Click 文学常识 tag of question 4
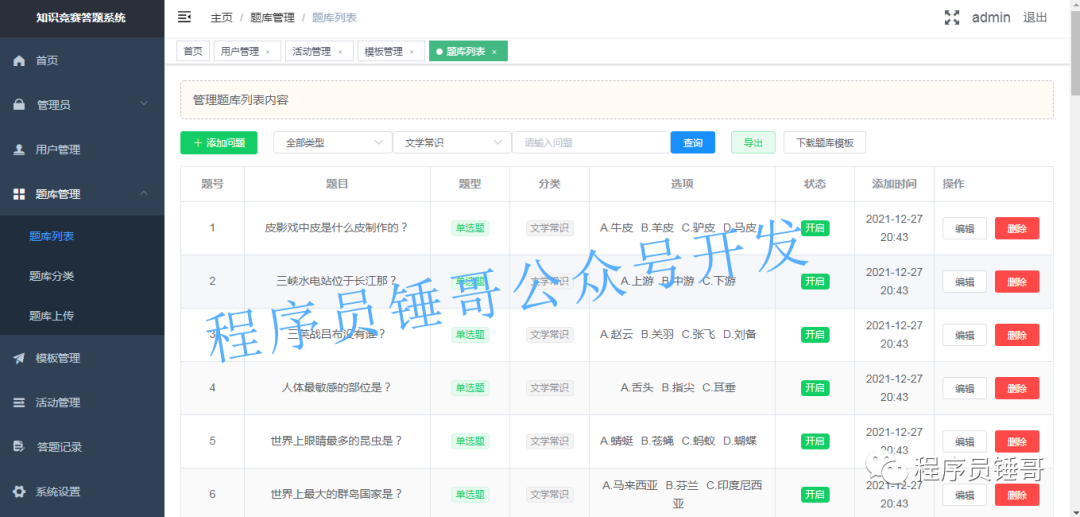The image size is (1080, 517). (x=550, y=388)
